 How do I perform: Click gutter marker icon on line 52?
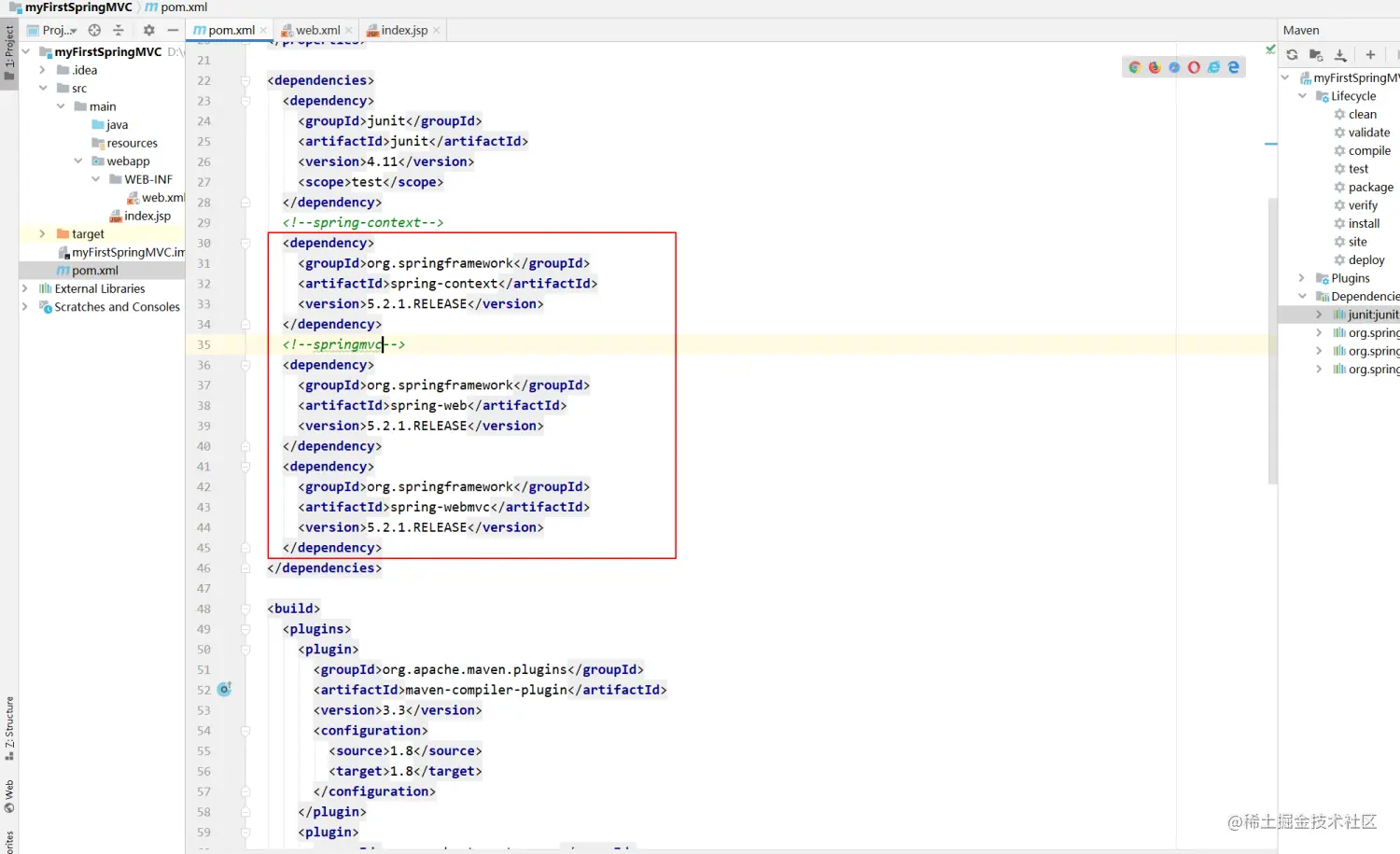[224, 689]
